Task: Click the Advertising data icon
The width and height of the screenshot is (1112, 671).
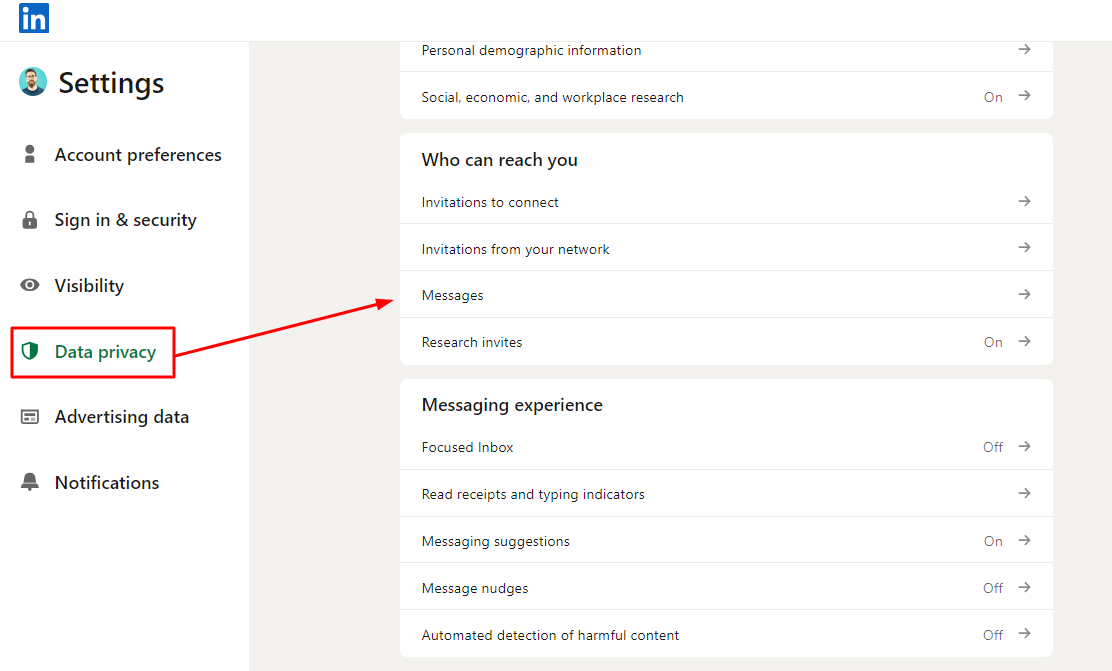Action: tap(30, 417)
